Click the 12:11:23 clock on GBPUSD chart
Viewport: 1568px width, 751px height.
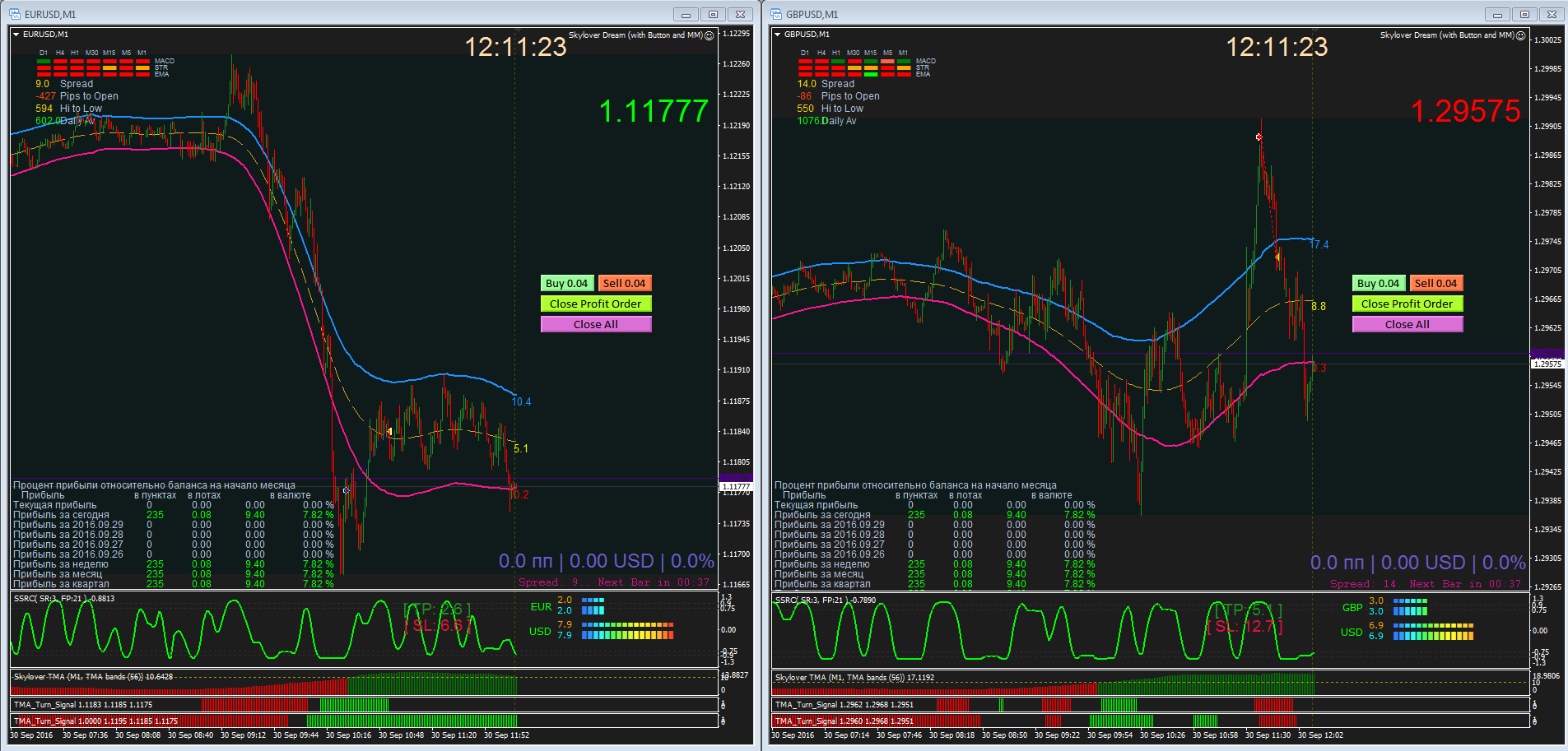[x=1277, y=47]
